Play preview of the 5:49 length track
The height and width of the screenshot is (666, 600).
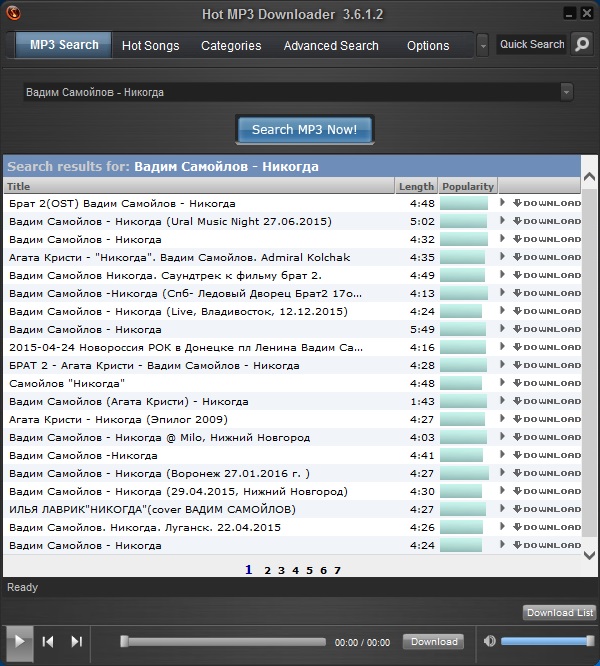[502, 328]
